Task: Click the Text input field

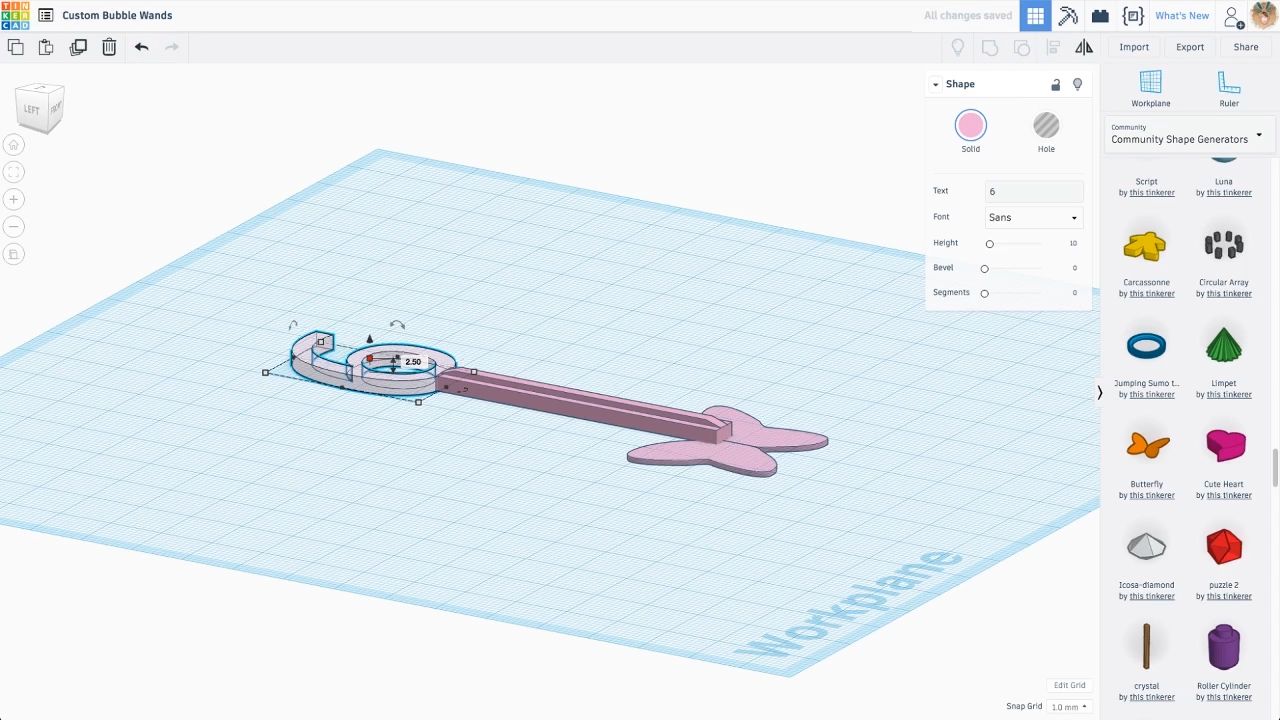Action: [x=1034, y=191]
